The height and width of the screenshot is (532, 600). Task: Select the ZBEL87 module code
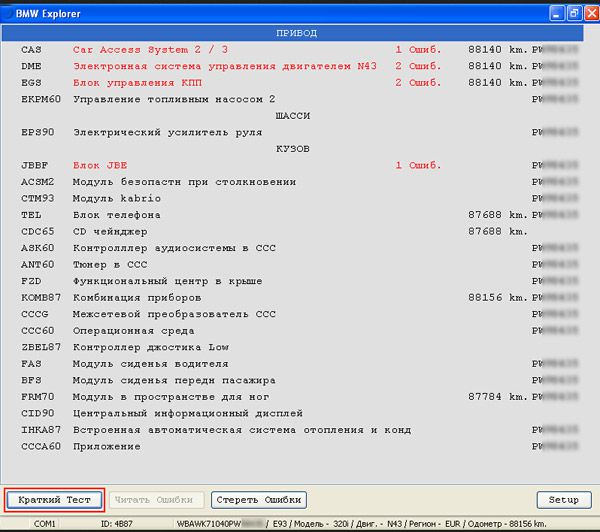[41, 347]
